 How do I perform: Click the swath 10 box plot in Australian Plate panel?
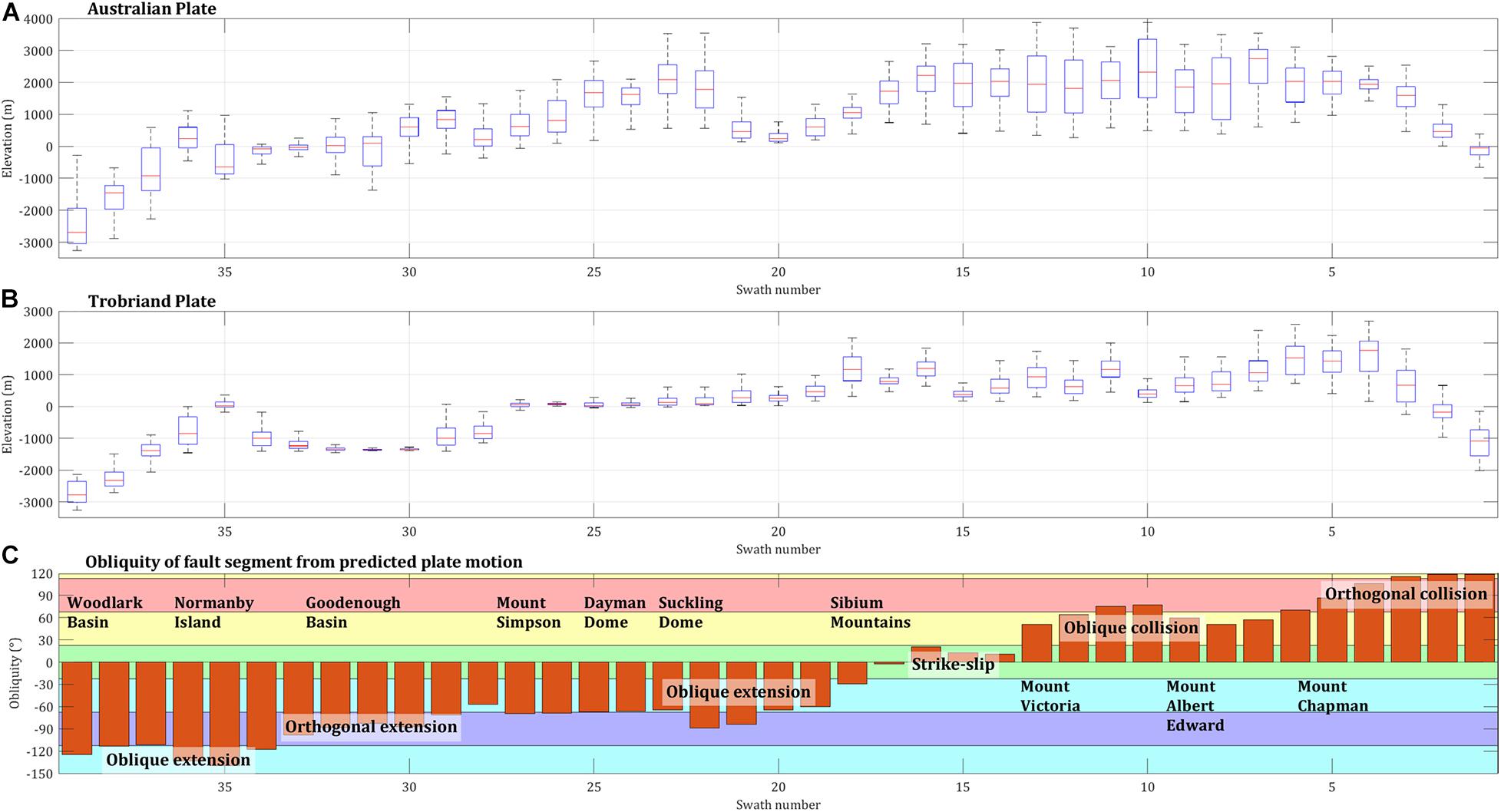click(x=1147, y=76)
